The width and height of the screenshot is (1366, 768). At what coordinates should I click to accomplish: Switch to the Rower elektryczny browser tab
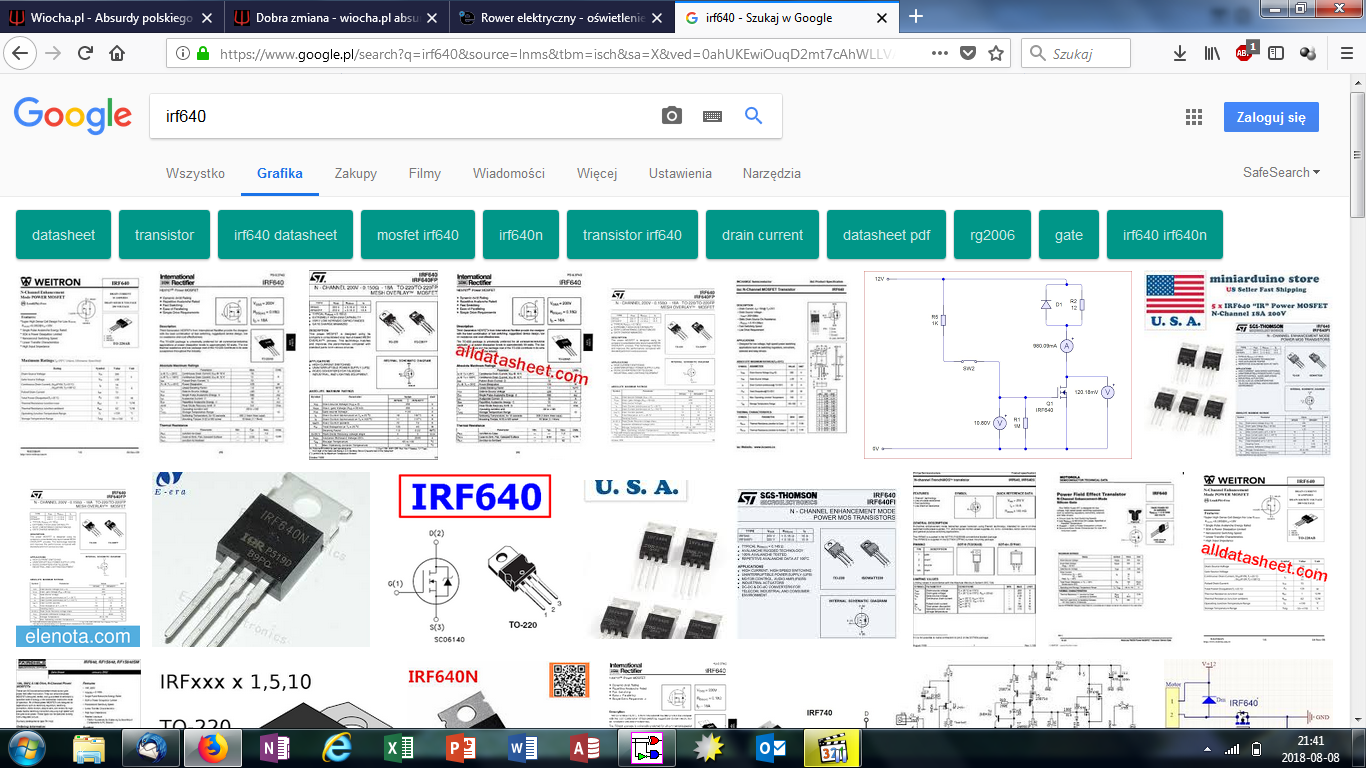tap(560, 17)
